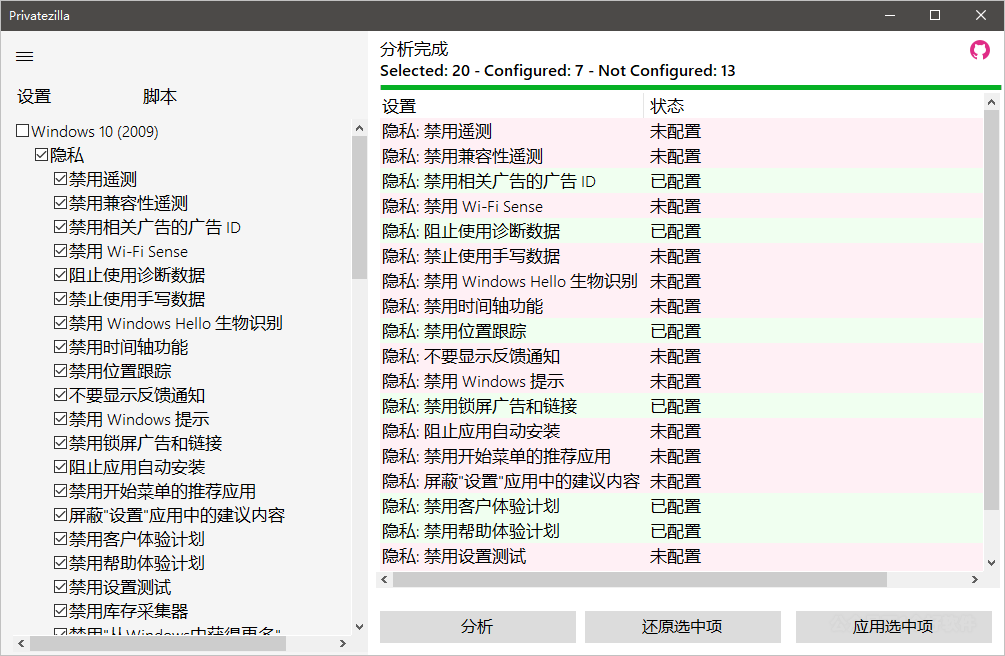Uncheck 禁用 Wi-Fi Sense option
Screen dimensions: 1005x656
point(61,251)
